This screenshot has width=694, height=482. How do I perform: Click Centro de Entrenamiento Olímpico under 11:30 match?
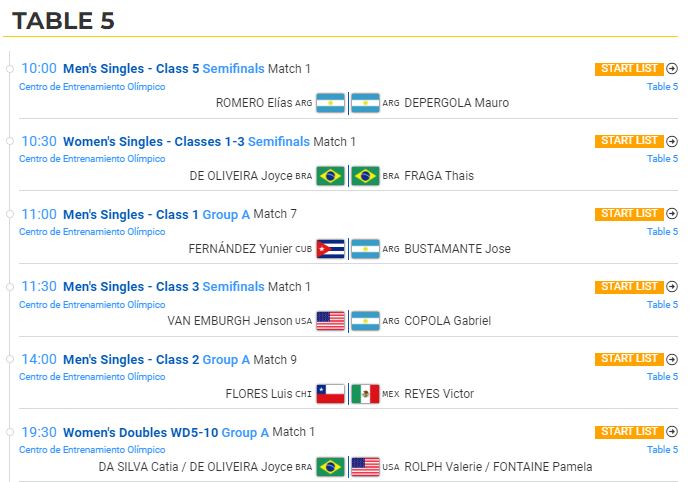pos(92,305)
